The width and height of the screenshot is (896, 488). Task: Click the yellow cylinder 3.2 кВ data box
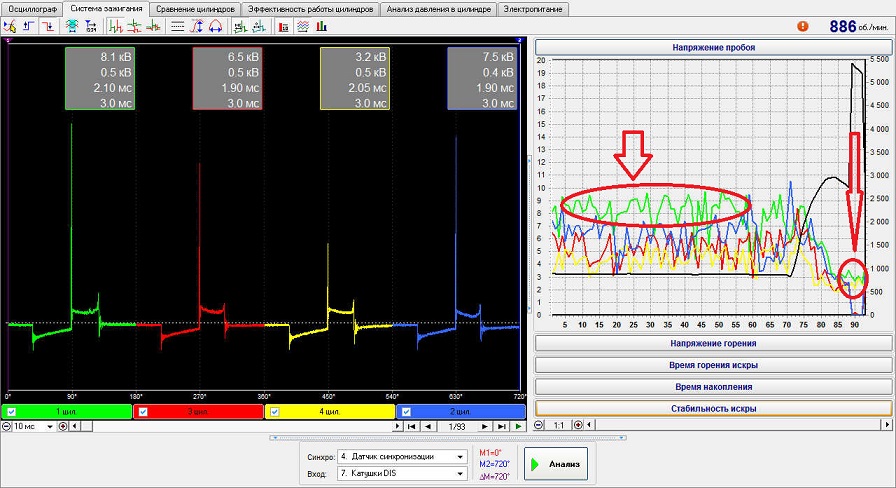(355, 78)
